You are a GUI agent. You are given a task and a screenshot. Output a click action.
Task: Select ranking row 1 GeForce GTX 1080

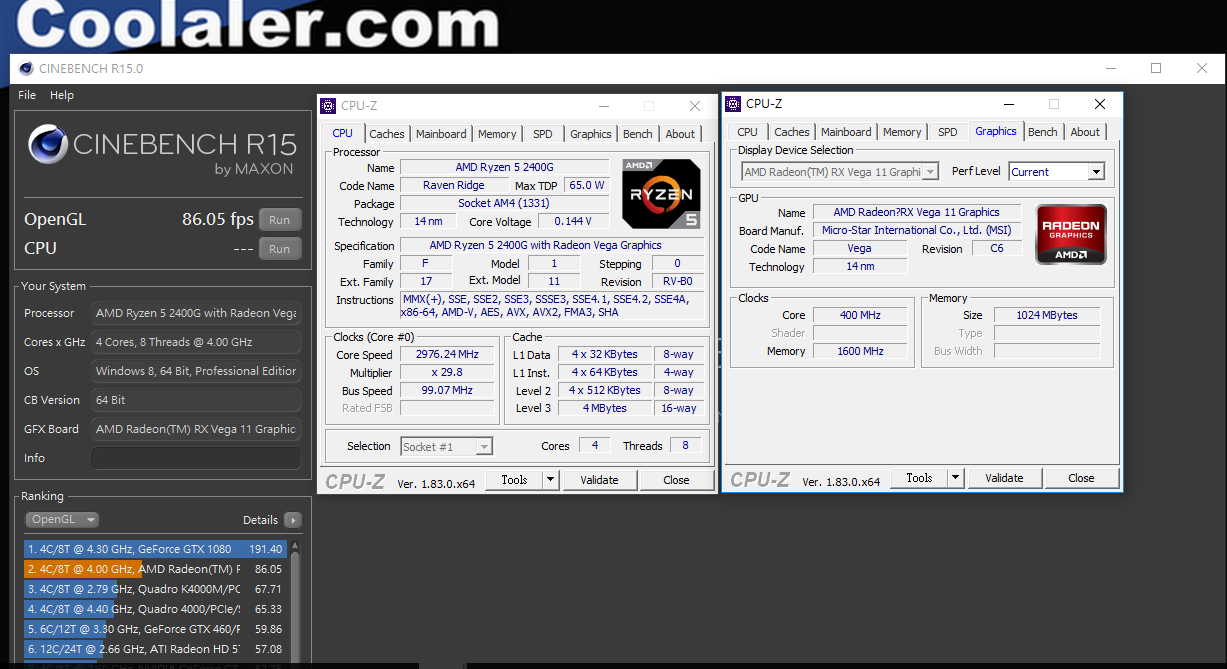(155, 549)
